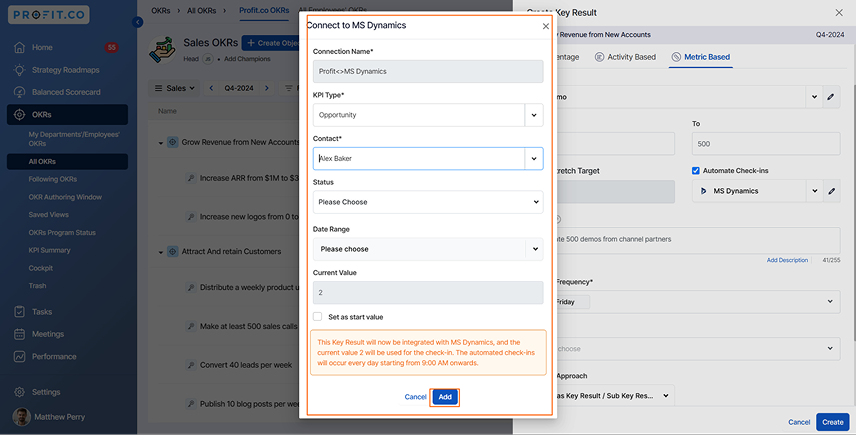Click Add Description link
This screenshot has height=435, width=856.
pos(787,260)
